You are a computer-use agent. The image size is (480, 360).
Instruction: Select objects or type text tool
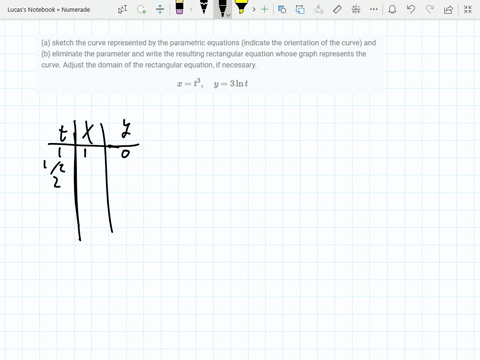pos(122,9)
